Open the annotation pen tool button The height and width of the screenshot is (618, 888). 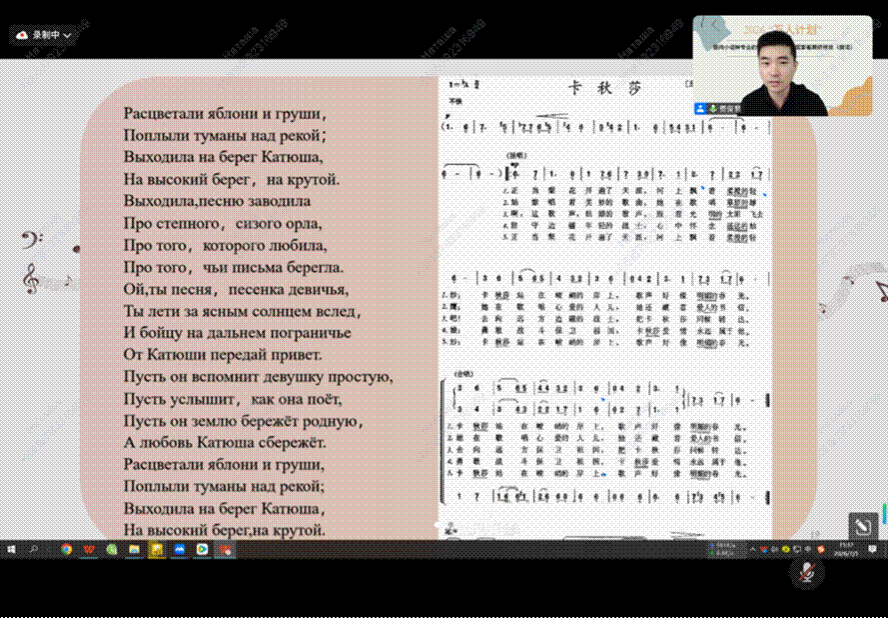click(x=863, y=527)
